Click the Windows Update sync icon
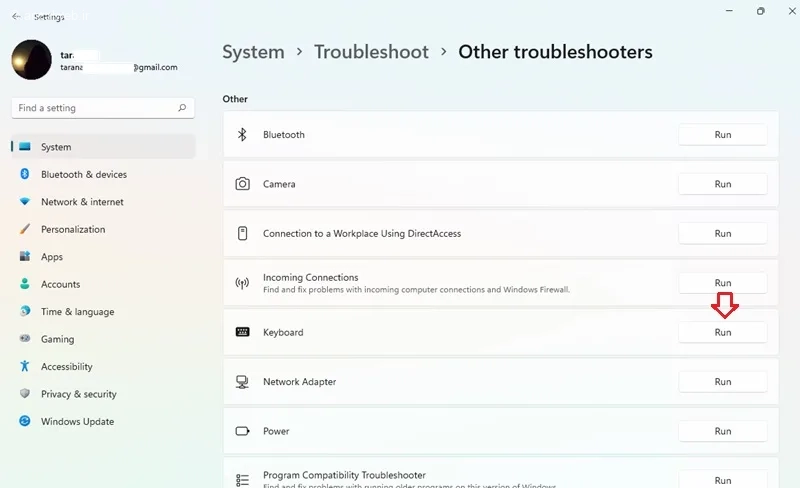The width and height of the screenshot is (800, 488). 24,421
